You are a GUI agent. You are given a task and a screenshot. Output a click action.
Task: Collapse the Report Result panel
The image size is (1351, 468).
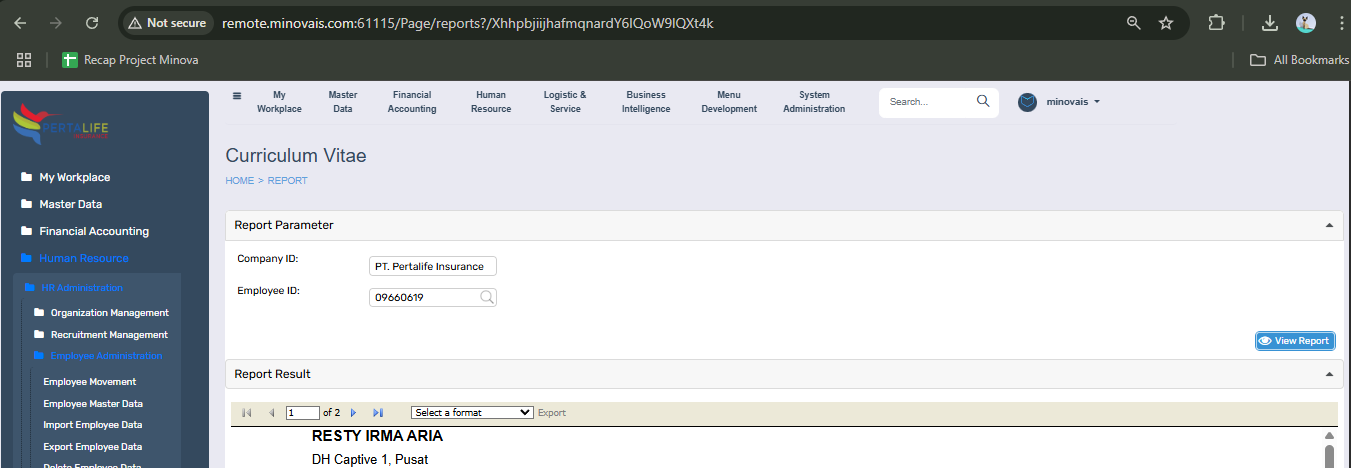tap(1329, 374)
